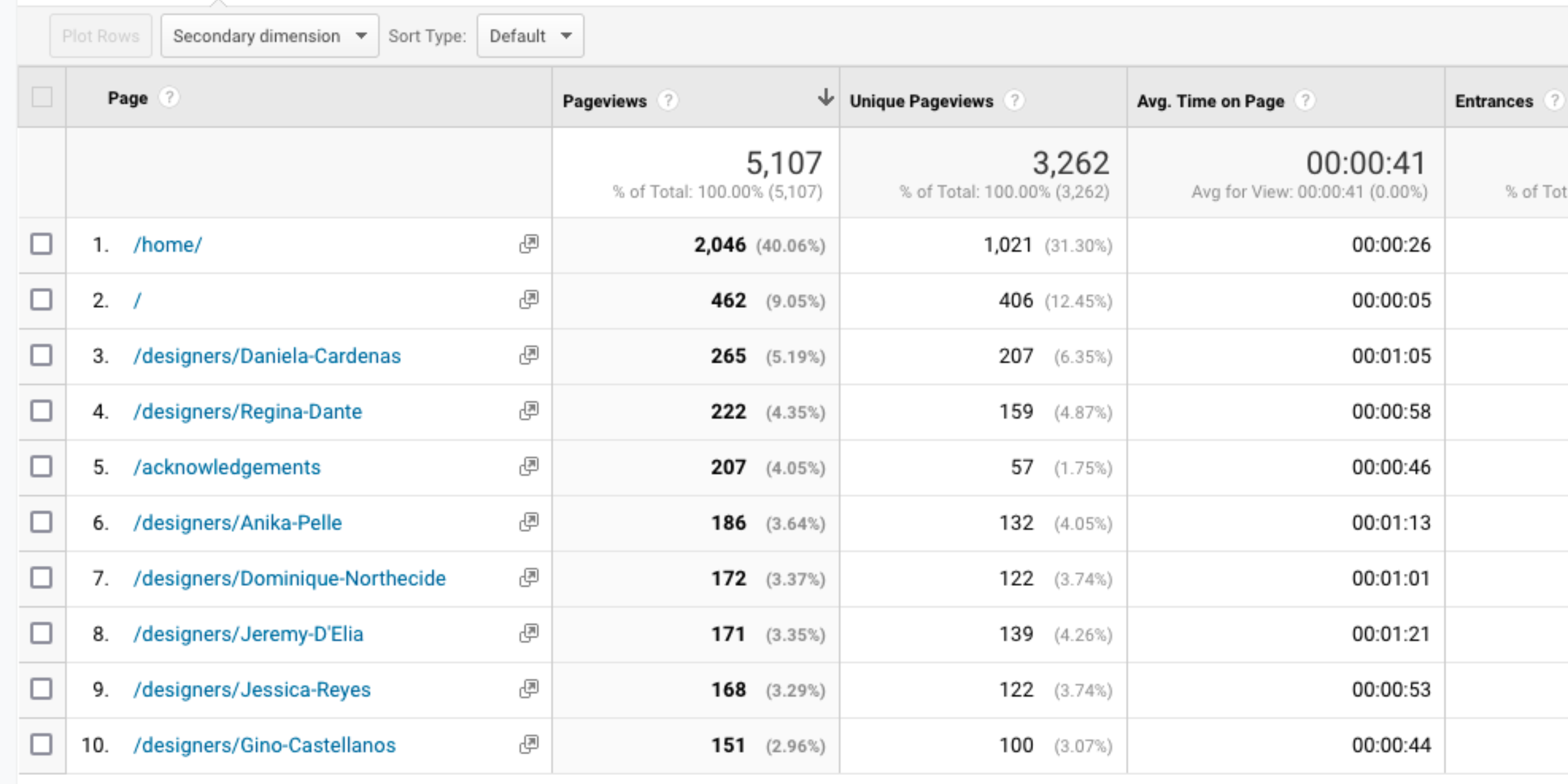Viewport: 1568px width, 784px height.
Task: Open /acknowledgements page external link icon
Action: [x=529, y=466]
